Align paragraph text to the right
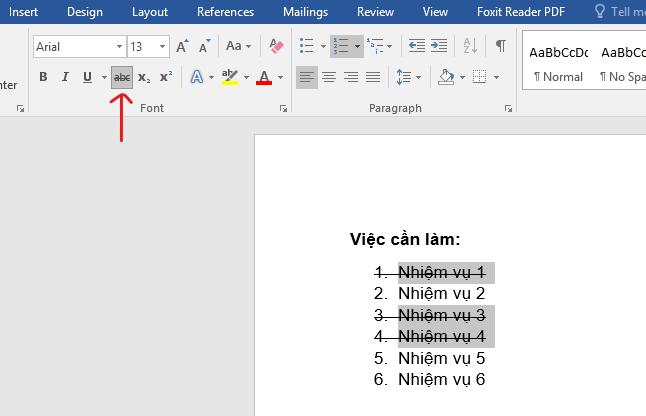Image resolution: width=646 pixels, height=416 pixels. coord(351,77)
